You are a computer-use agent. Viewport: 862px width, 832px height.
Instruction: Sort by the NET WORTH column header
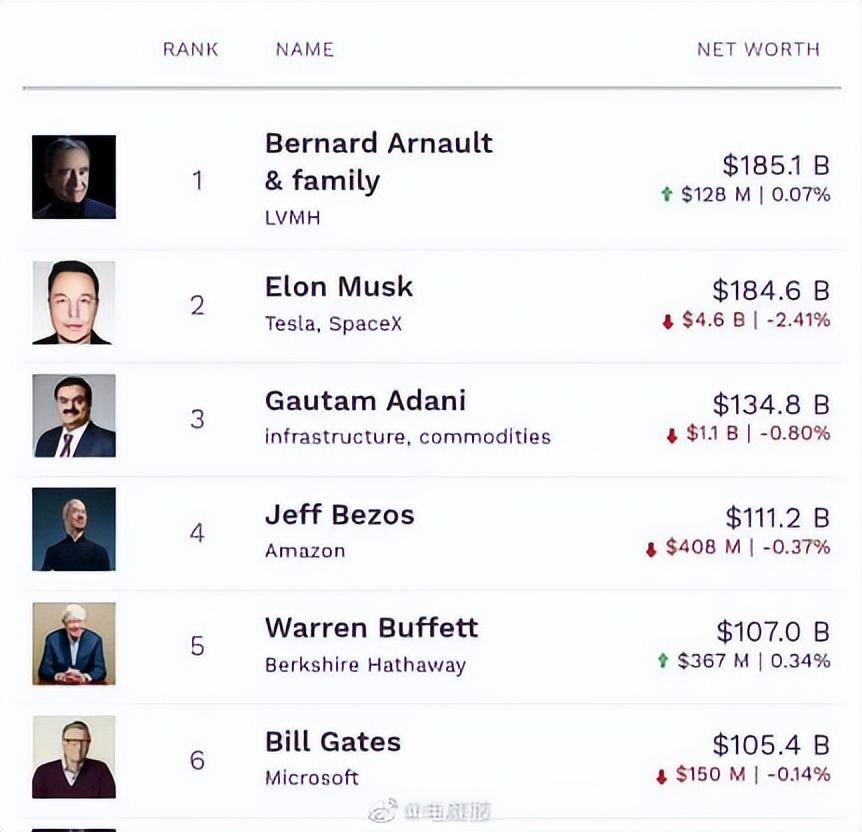[x=758, y=49]
